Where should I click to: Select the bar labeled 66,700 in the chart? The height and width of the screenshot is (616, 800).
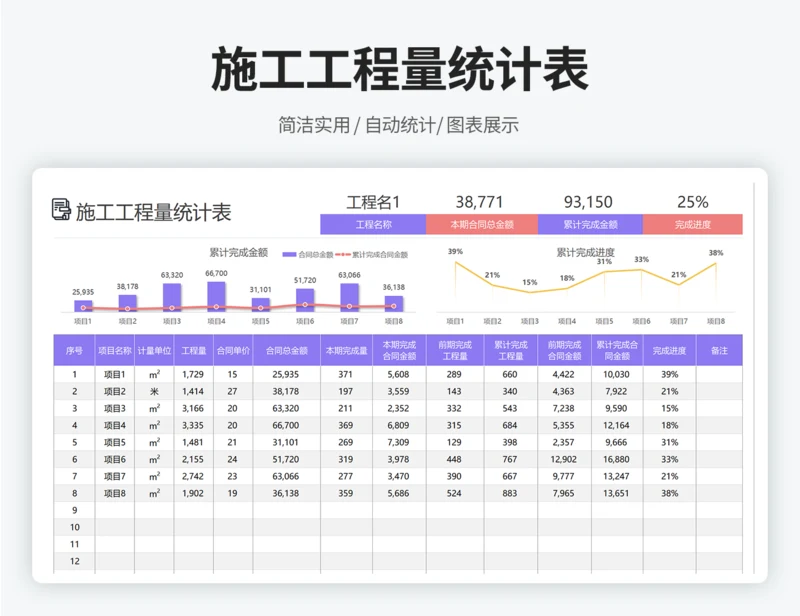pos(216,296)
